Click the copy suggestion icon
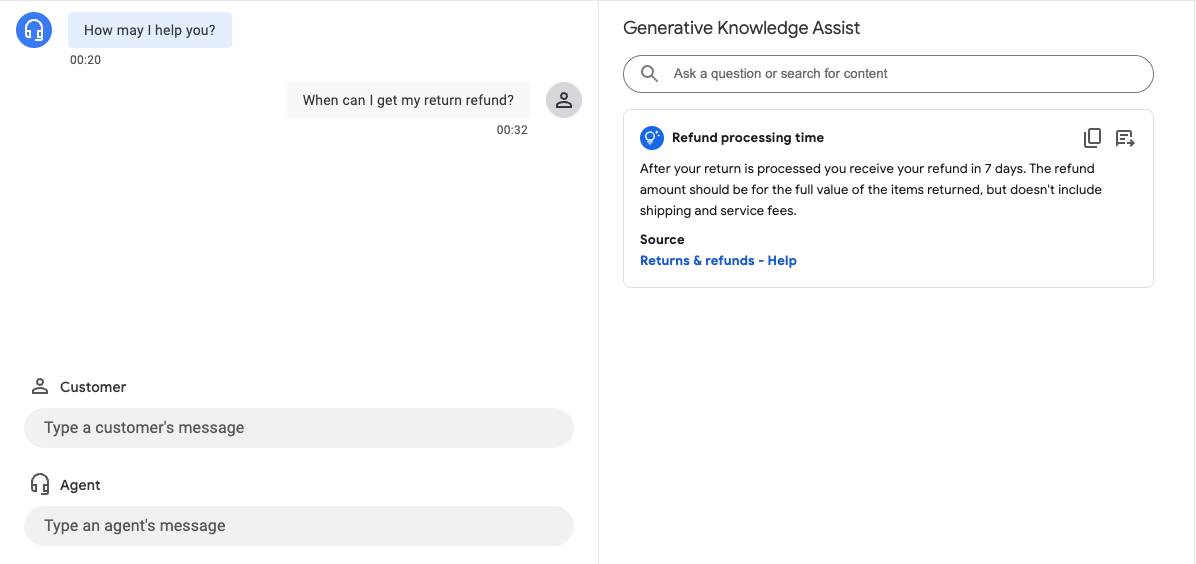1196x564 pixels. click(1092, 138)
